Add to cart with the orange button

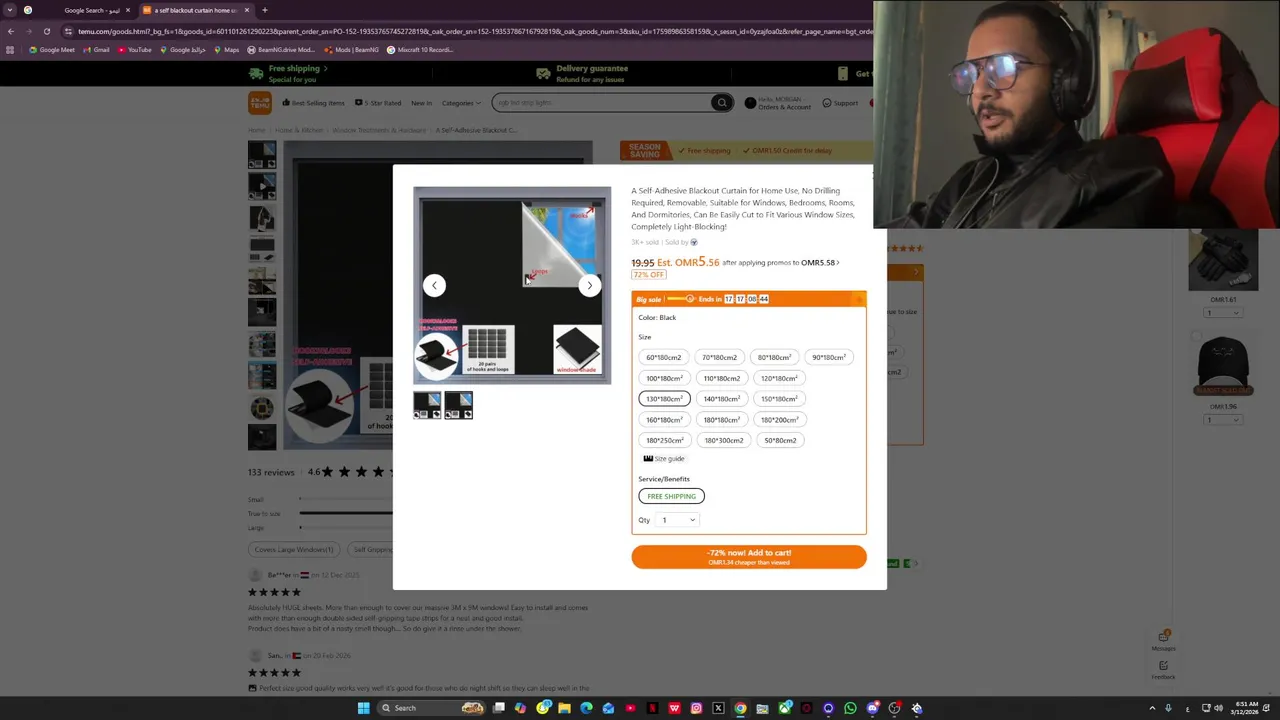pyautogui.click(x=749, y=557)
